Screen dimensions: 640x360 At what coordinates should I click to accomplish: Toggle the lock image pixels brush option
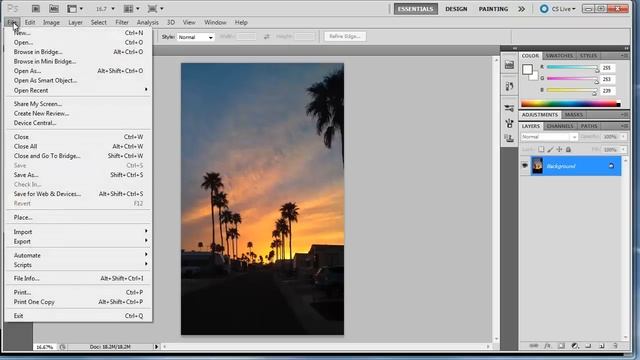[x=550, y=149]
